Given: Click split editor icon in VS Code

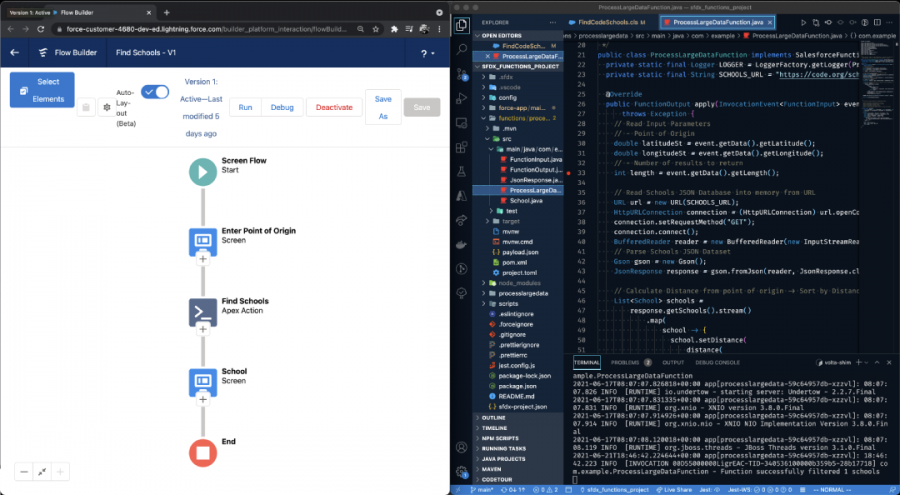Looking at the screenshot, I should pos(877,22).
